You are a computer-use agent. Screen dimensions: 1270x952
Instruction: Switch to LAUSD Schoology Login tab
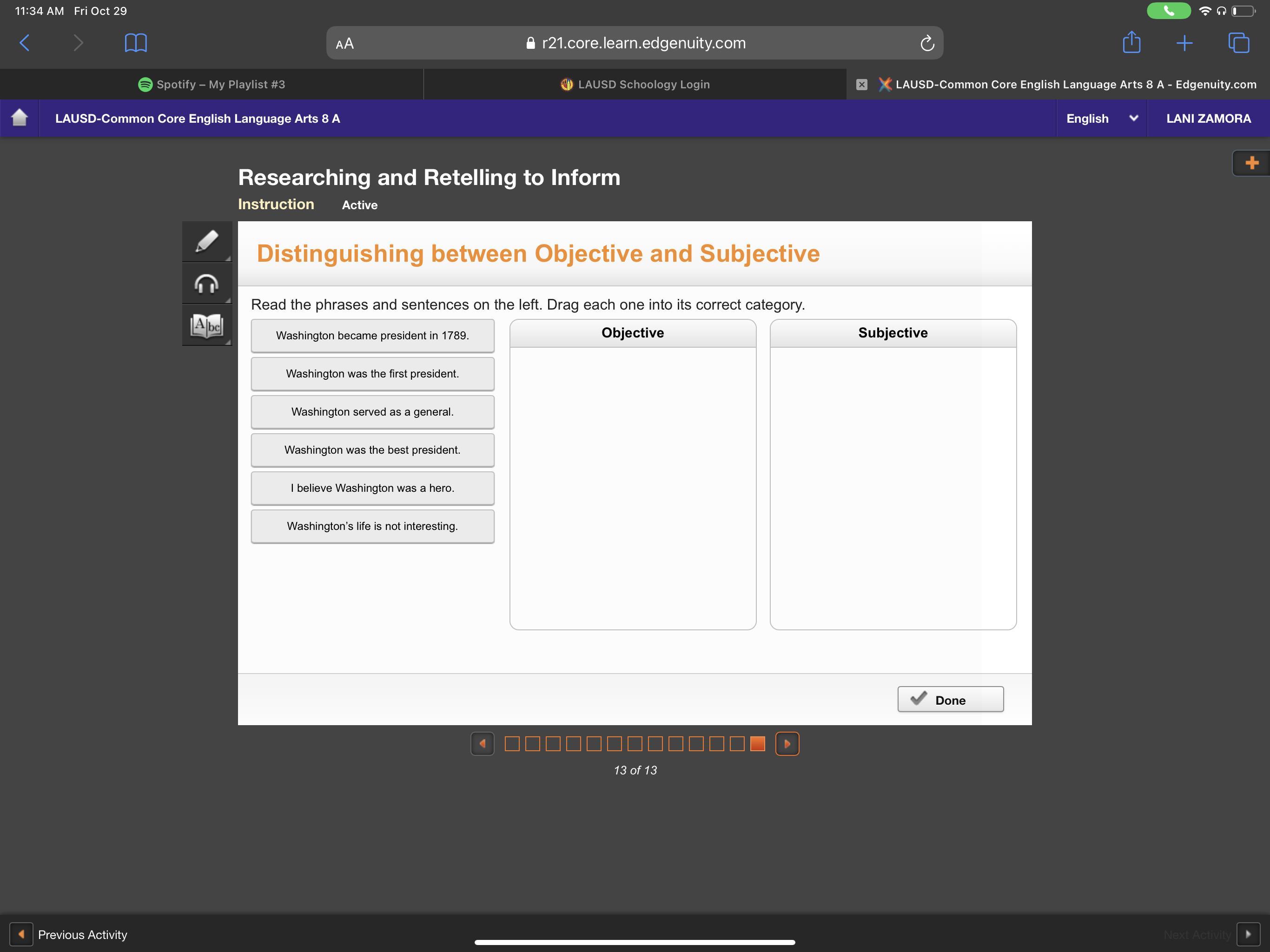[635, 85]
